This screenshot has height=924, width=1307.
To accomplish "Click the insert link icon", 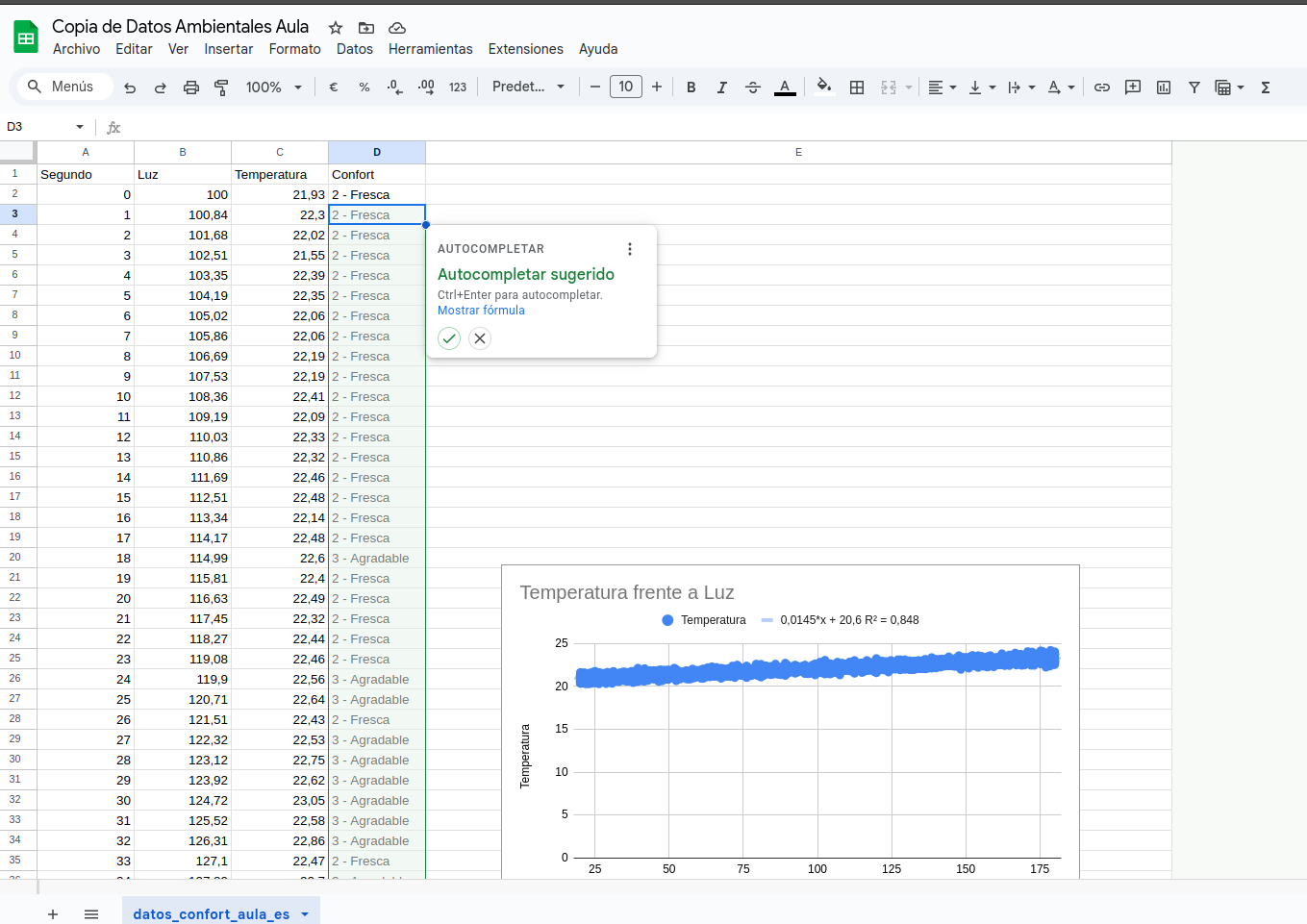I will click(x=1102, y=87).
